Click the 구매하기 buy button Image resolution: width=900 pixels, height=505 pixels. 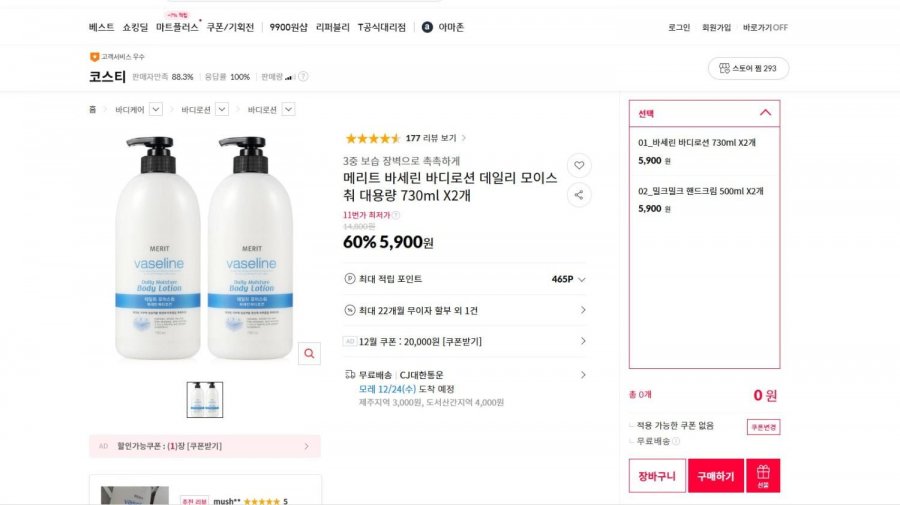coord(715,476)
